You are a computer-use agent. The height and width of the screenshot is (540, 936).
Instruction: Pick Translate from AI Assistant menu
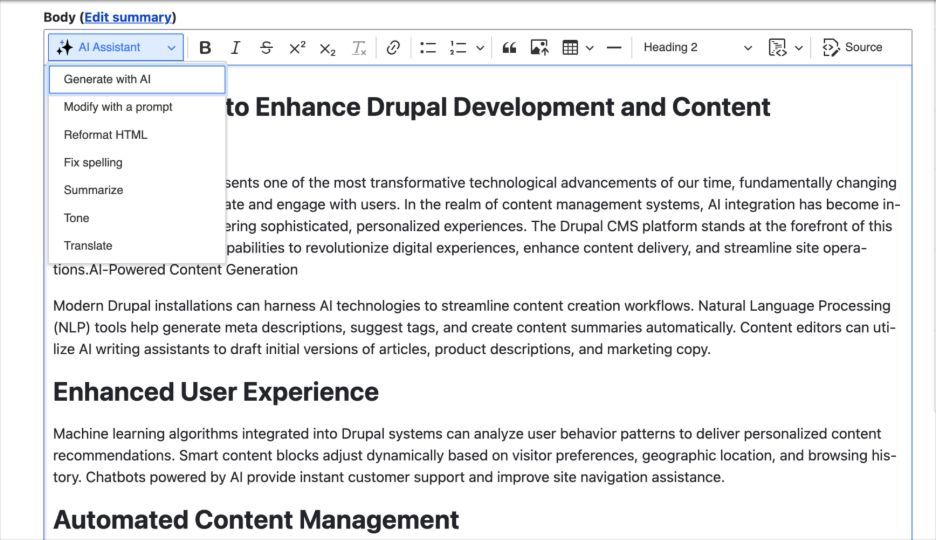point(137,245)
